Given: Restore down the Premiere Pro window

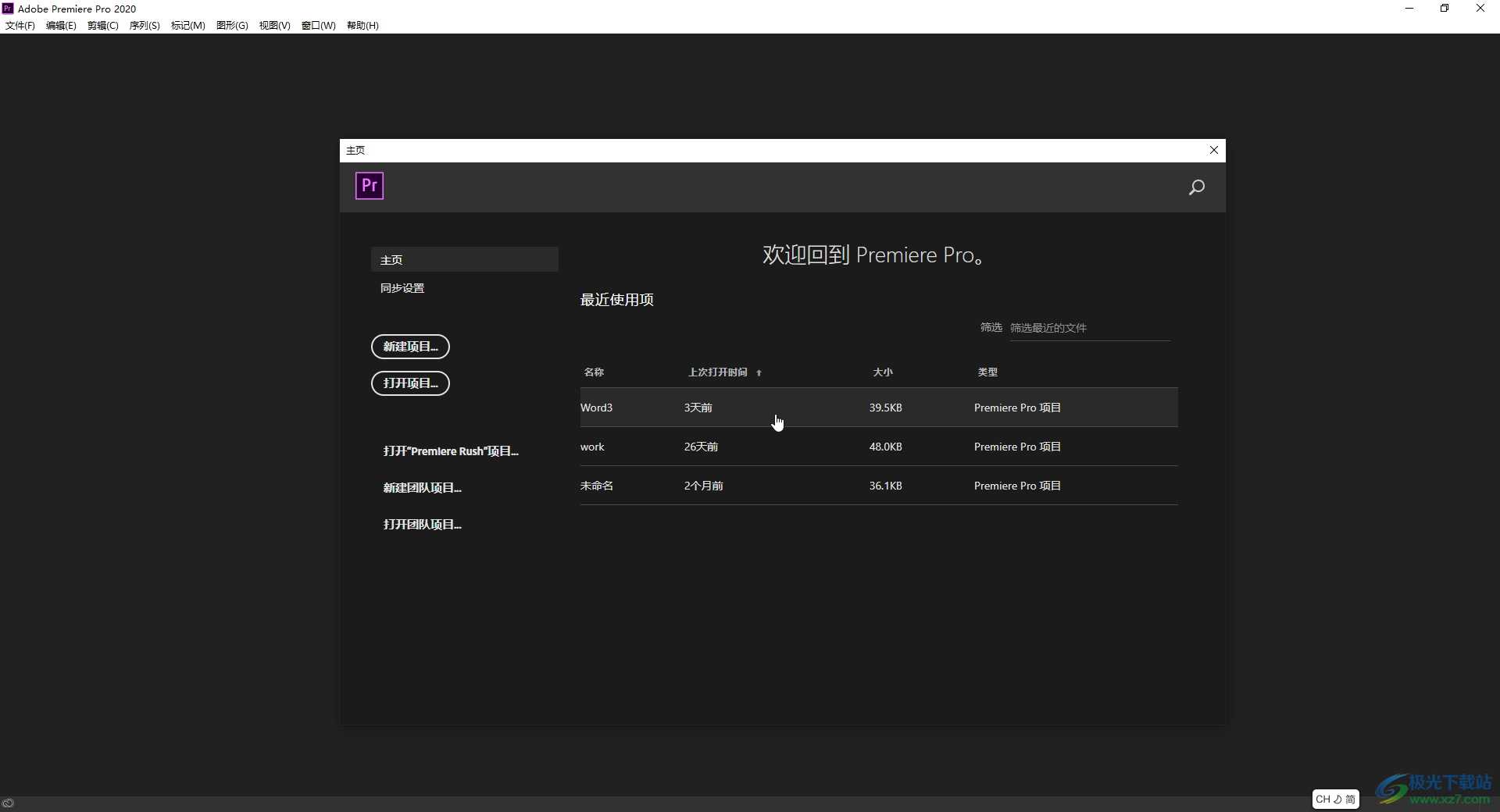Looking at the screenshot, I should (x=1445, y=9).
